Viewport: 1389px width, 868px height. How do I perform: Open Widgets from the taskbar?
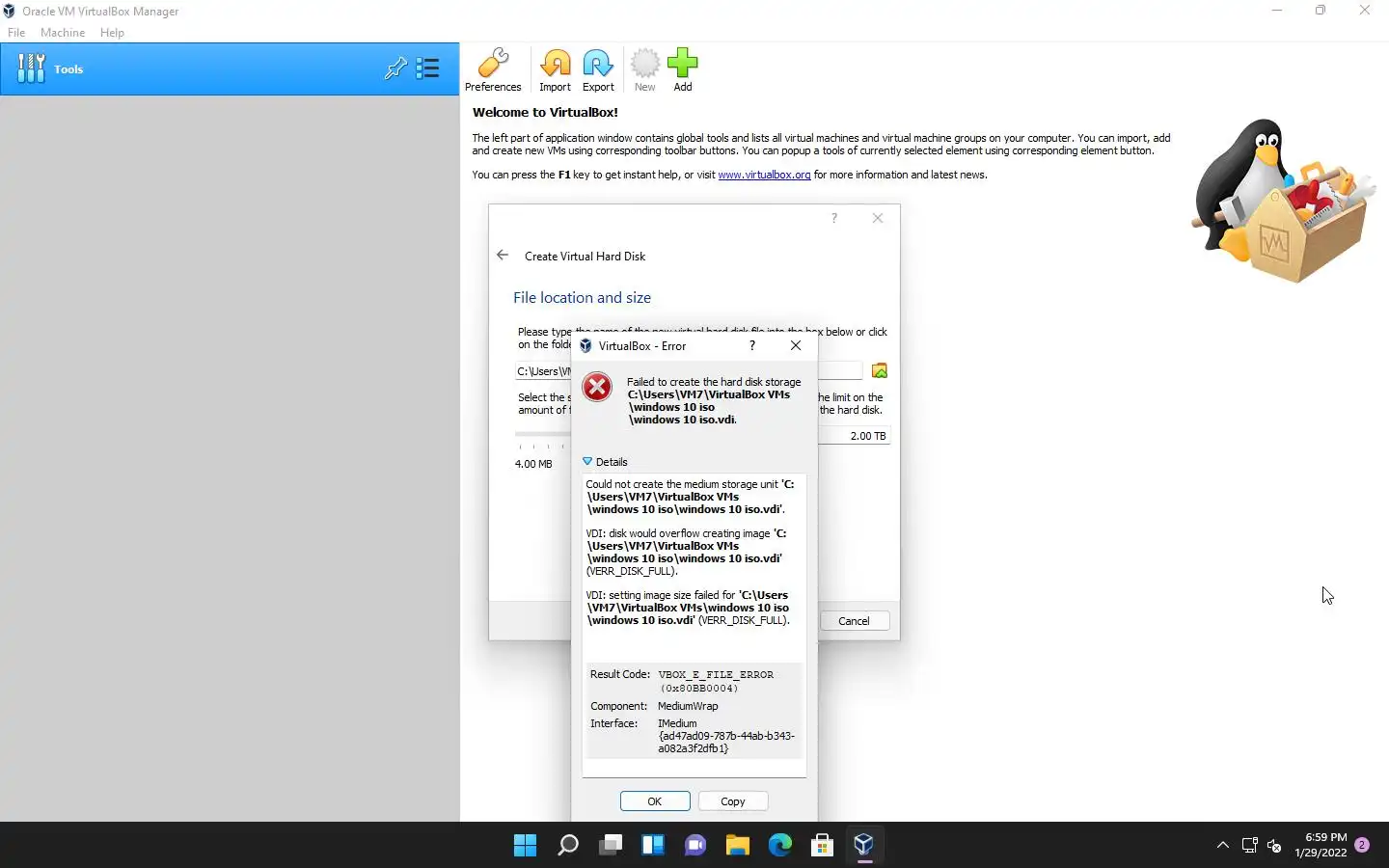point(653,845)
